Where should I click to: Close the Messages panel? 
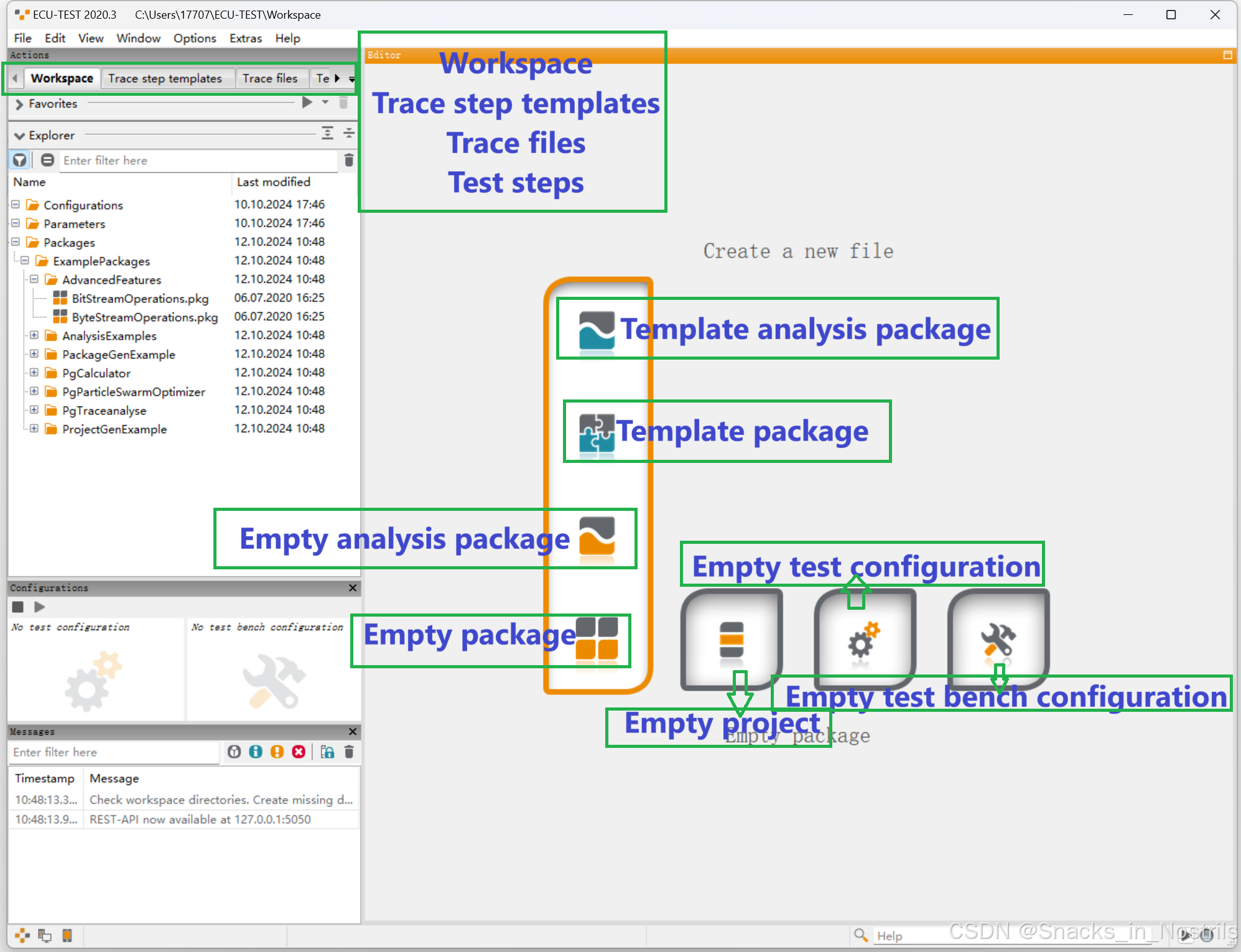coord(353,732)
